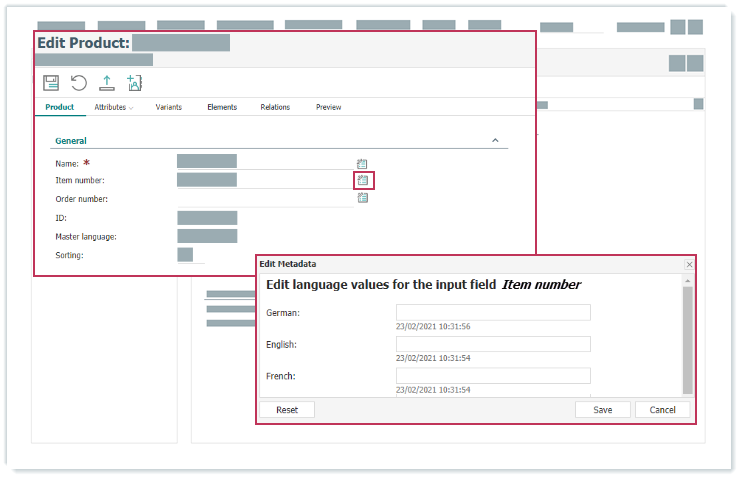The width and height of the screenshot is (741, 479).
Task: Collapse the General section chevron
Action: [x=495, y=141]
